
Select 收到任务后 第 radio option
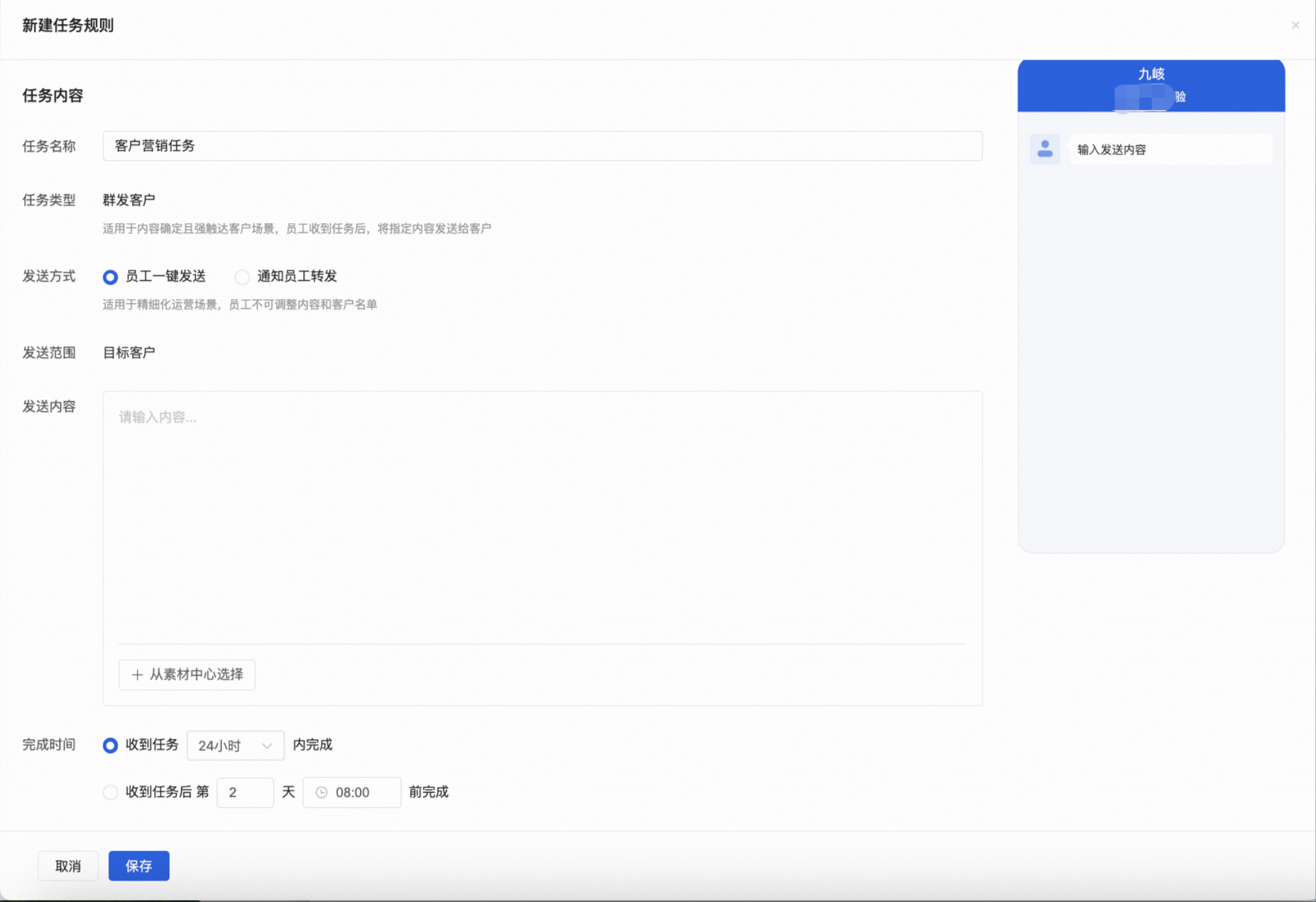click(x=110, y=792)
